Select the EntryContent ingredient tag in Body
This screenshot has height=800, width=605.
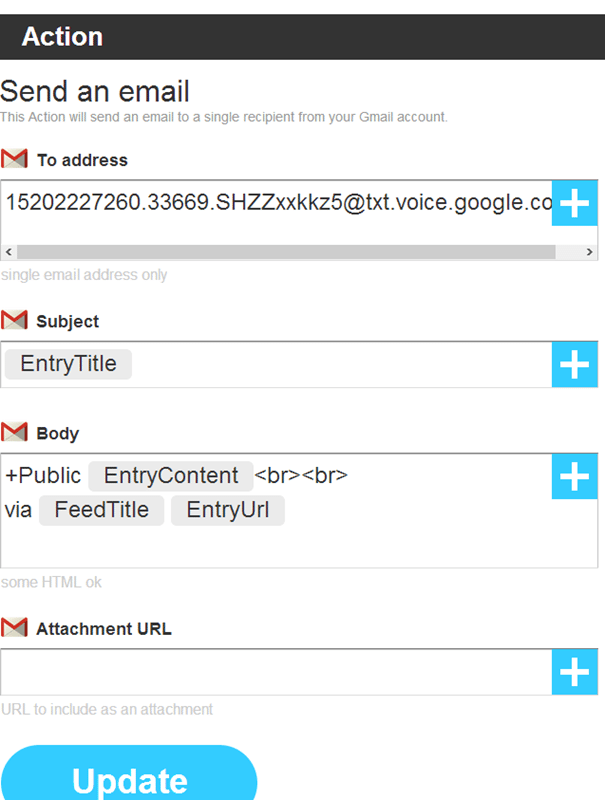coord(171,476)
